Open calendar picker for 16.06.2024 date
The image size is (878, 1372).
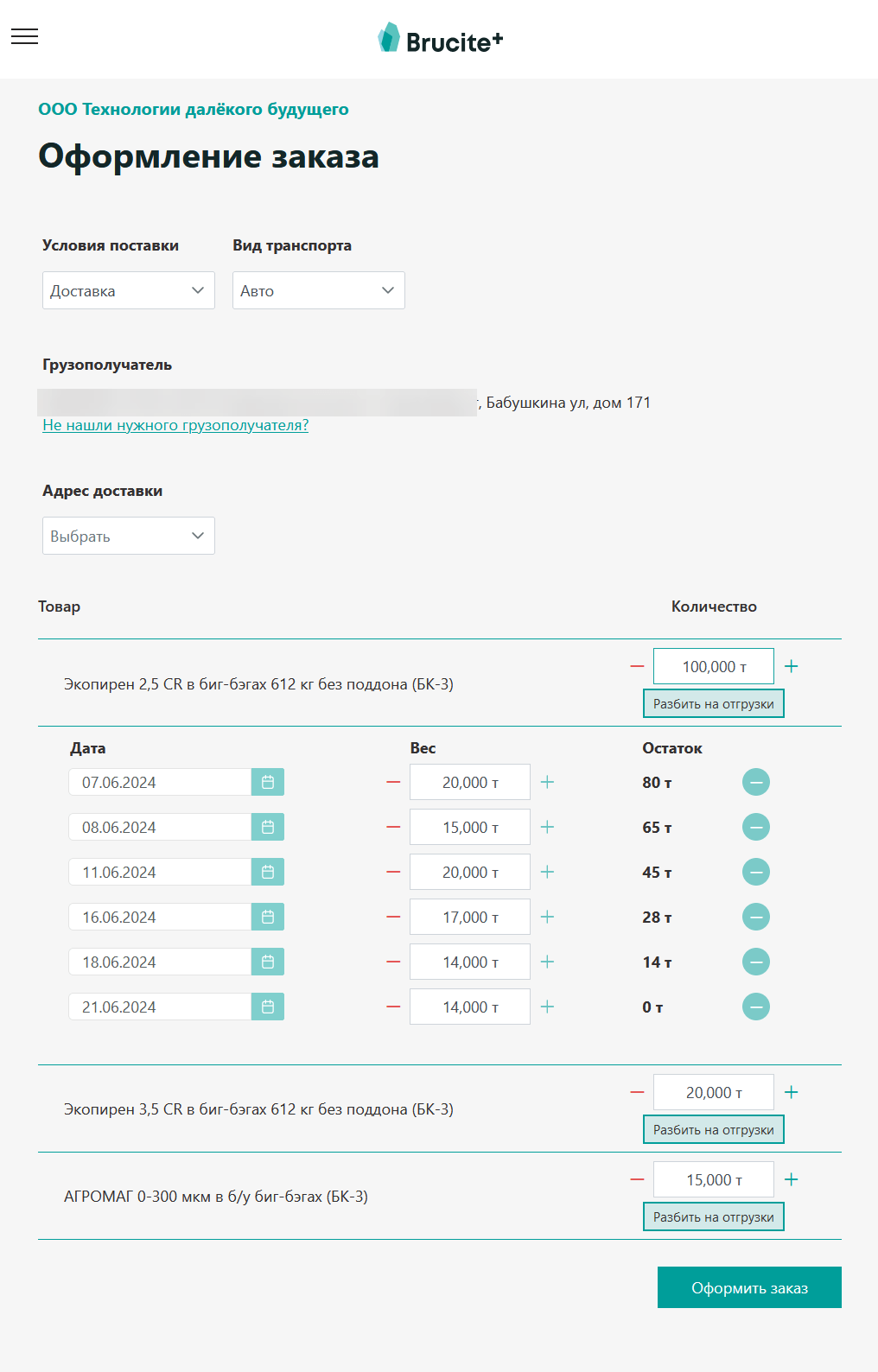[268, 918]
